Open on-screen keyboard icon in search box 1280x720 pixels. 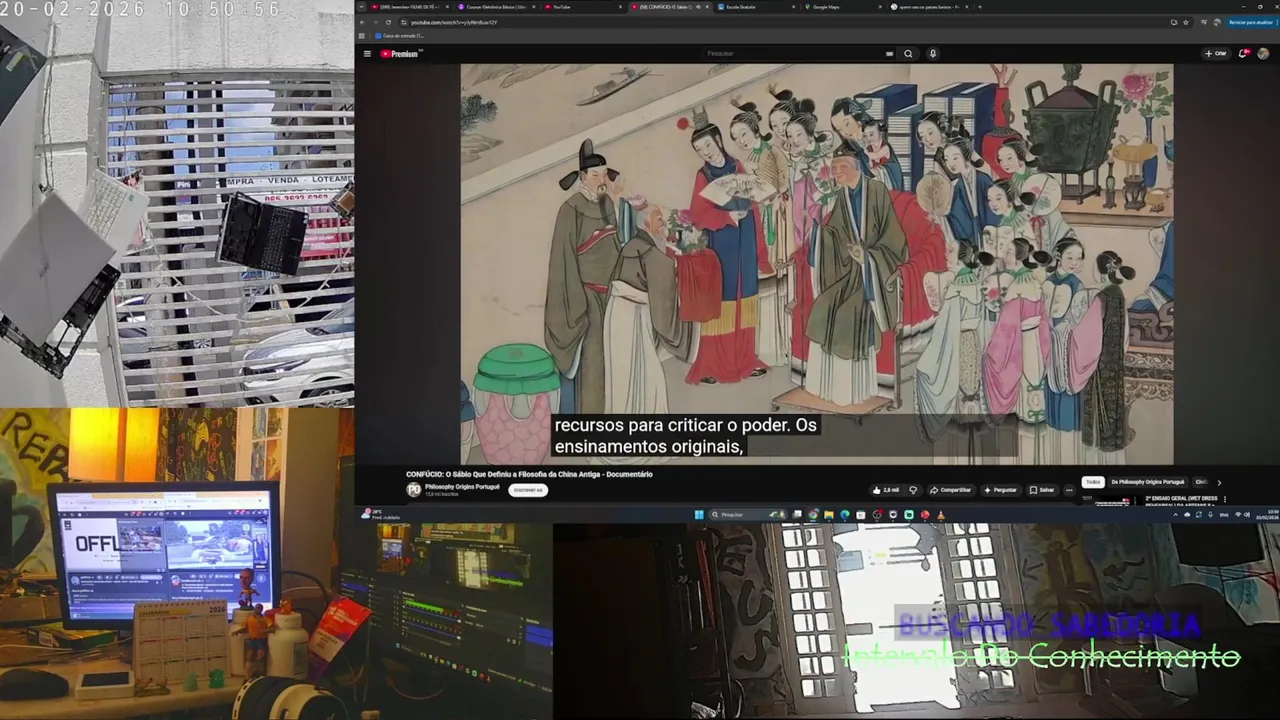(x=888, y=54)
